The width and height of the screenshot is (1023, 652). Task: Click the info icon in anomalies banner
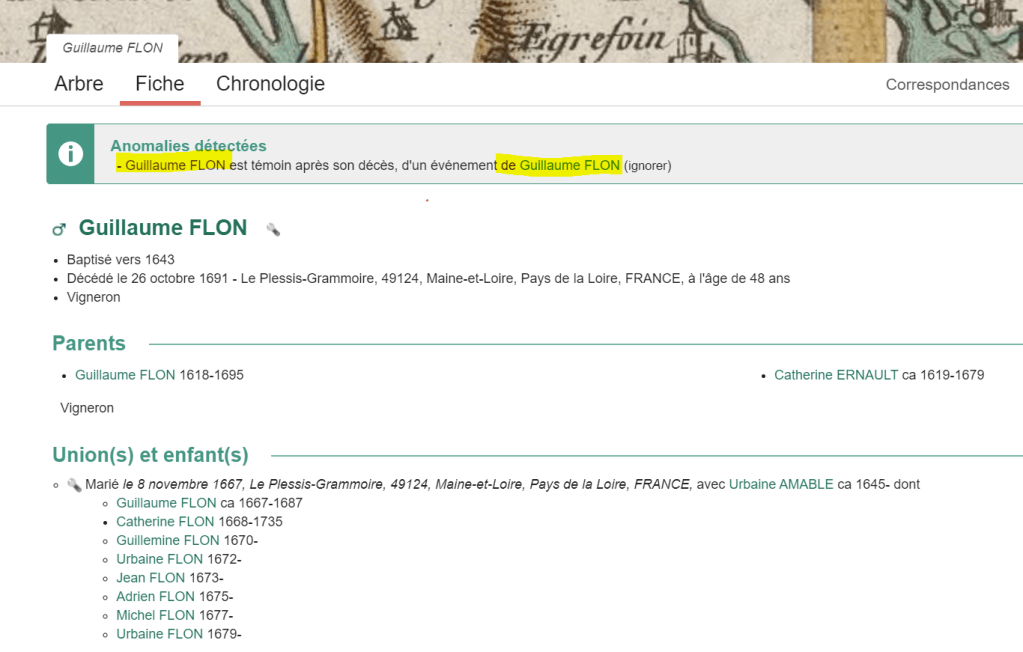[70, 154]
